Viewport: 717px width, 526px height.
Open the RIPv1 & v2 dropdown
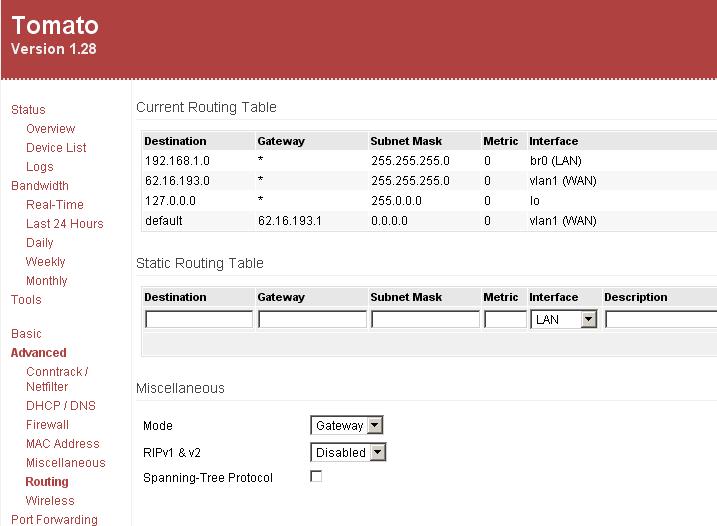coord(348,452)
